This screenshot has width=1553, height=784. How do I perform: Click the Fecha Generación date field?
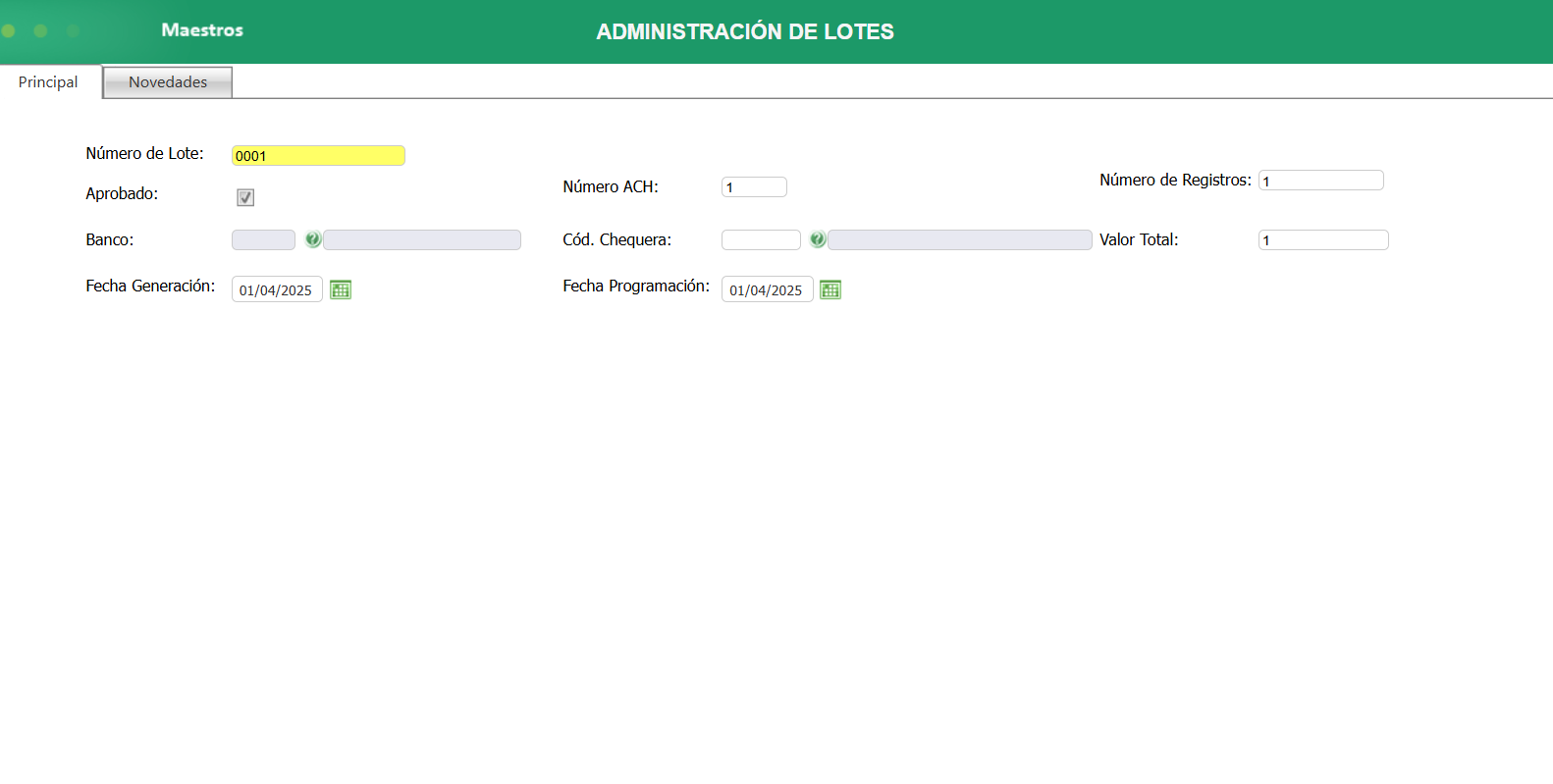[277, 289]
